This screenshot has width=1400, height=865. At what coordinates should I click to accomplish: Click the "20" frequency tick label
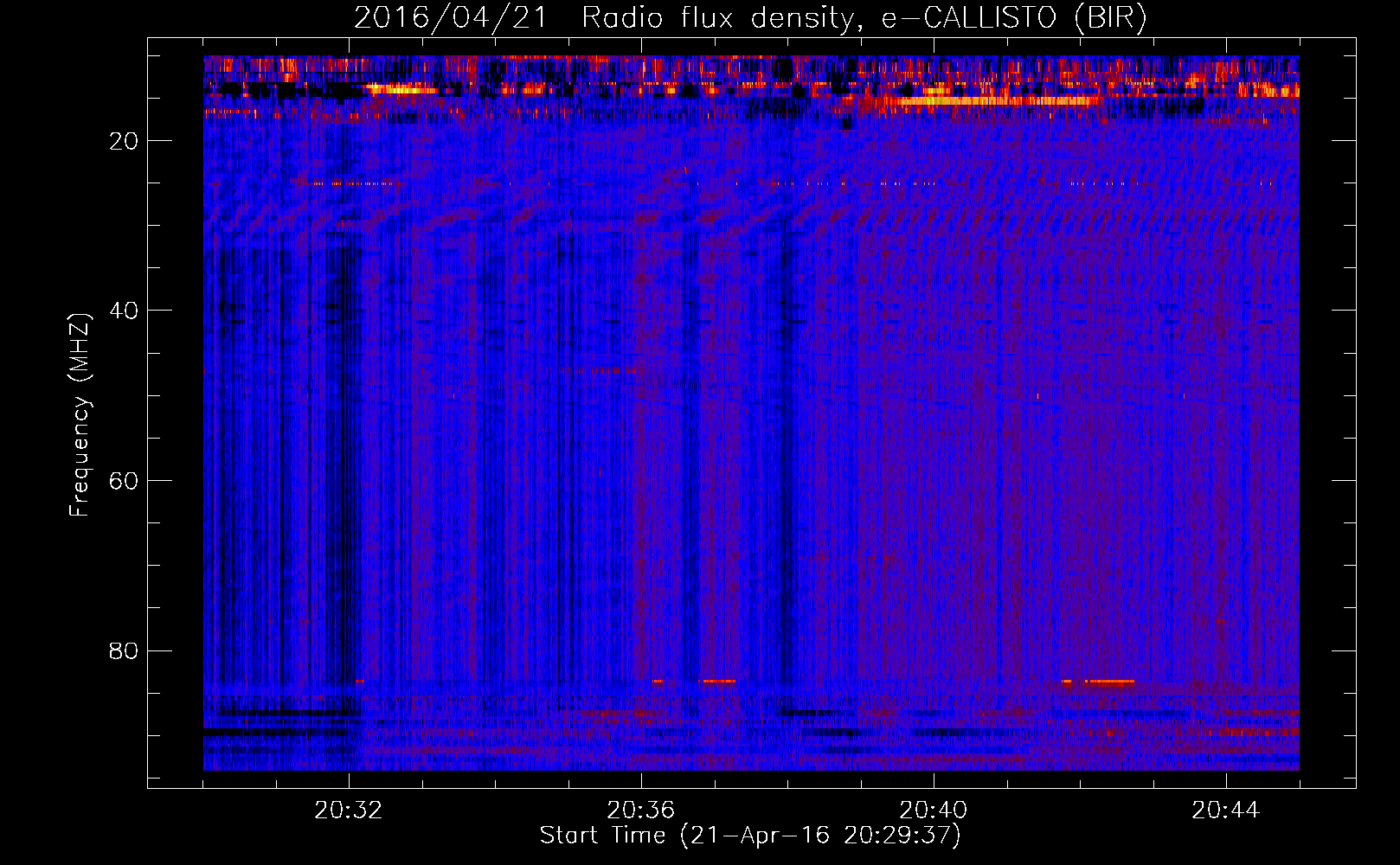[x=125, y=141]
